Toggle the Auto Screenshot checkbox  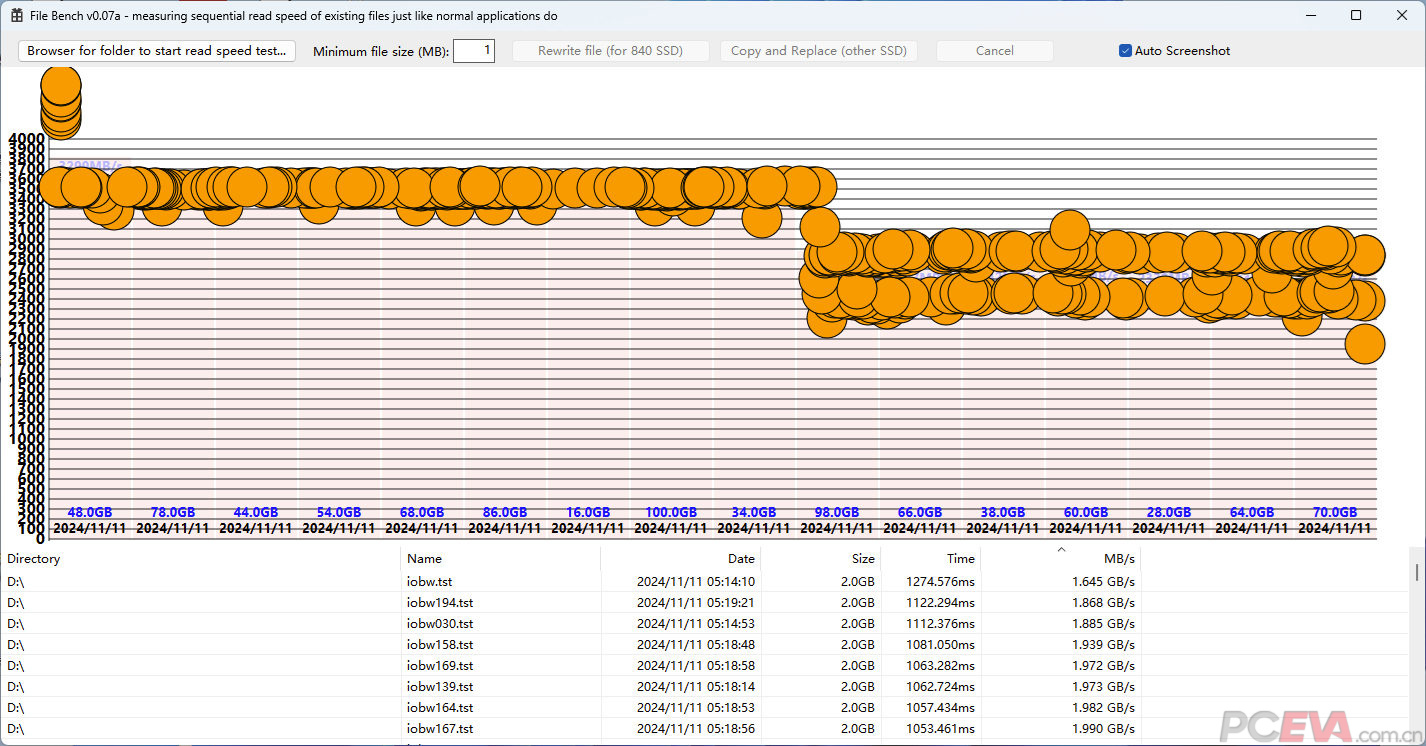click(1125, 51)
